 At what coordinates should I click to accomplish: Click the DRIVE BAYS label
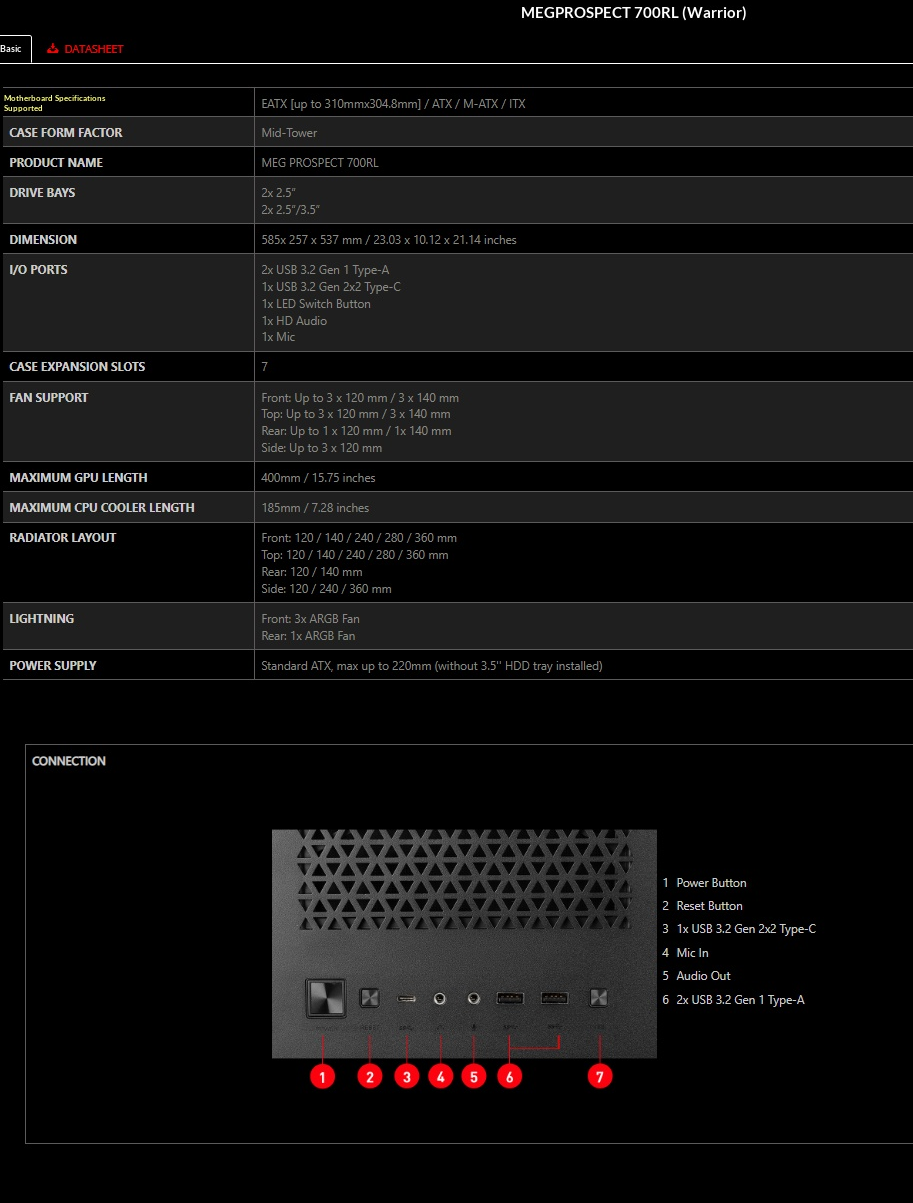point(42,193)
